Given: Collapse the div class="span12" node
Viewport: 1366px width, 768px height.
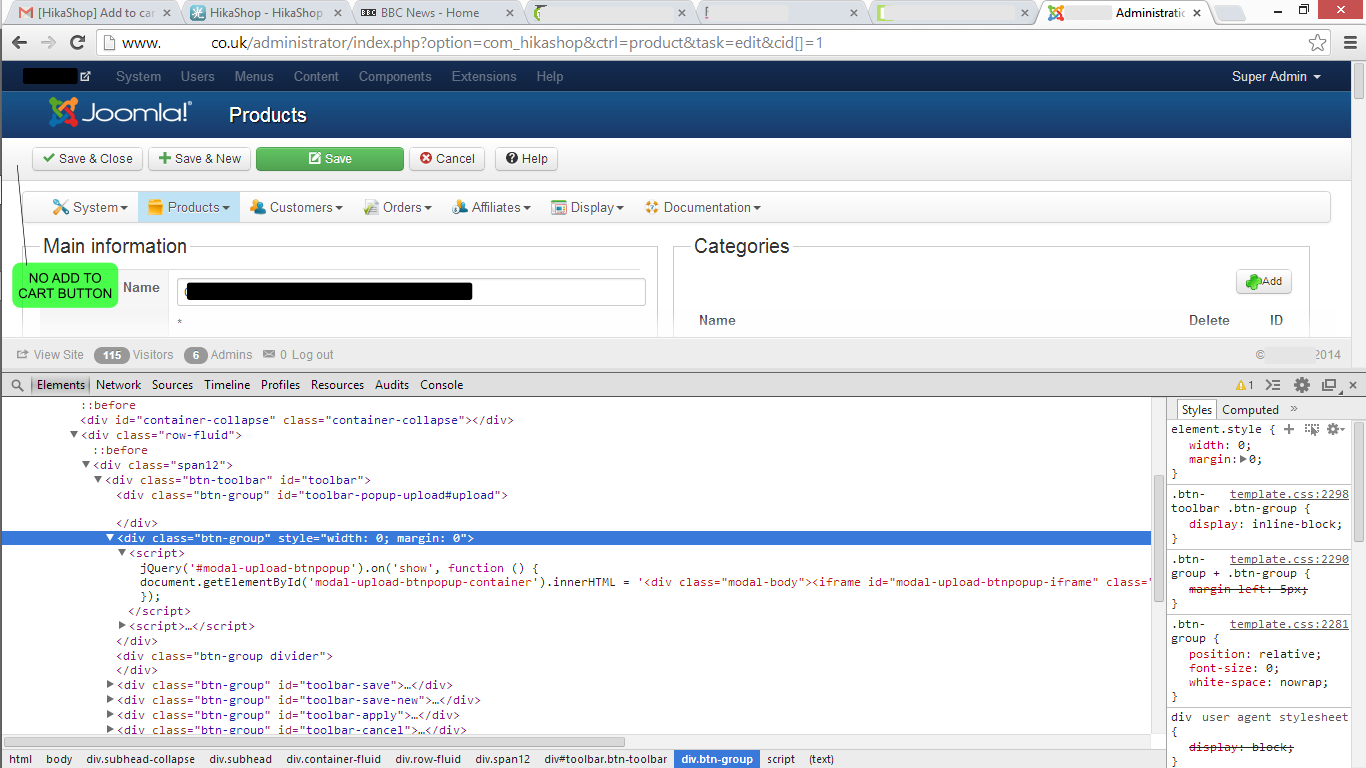Looking at the screenshot, I should pos(87,465).
